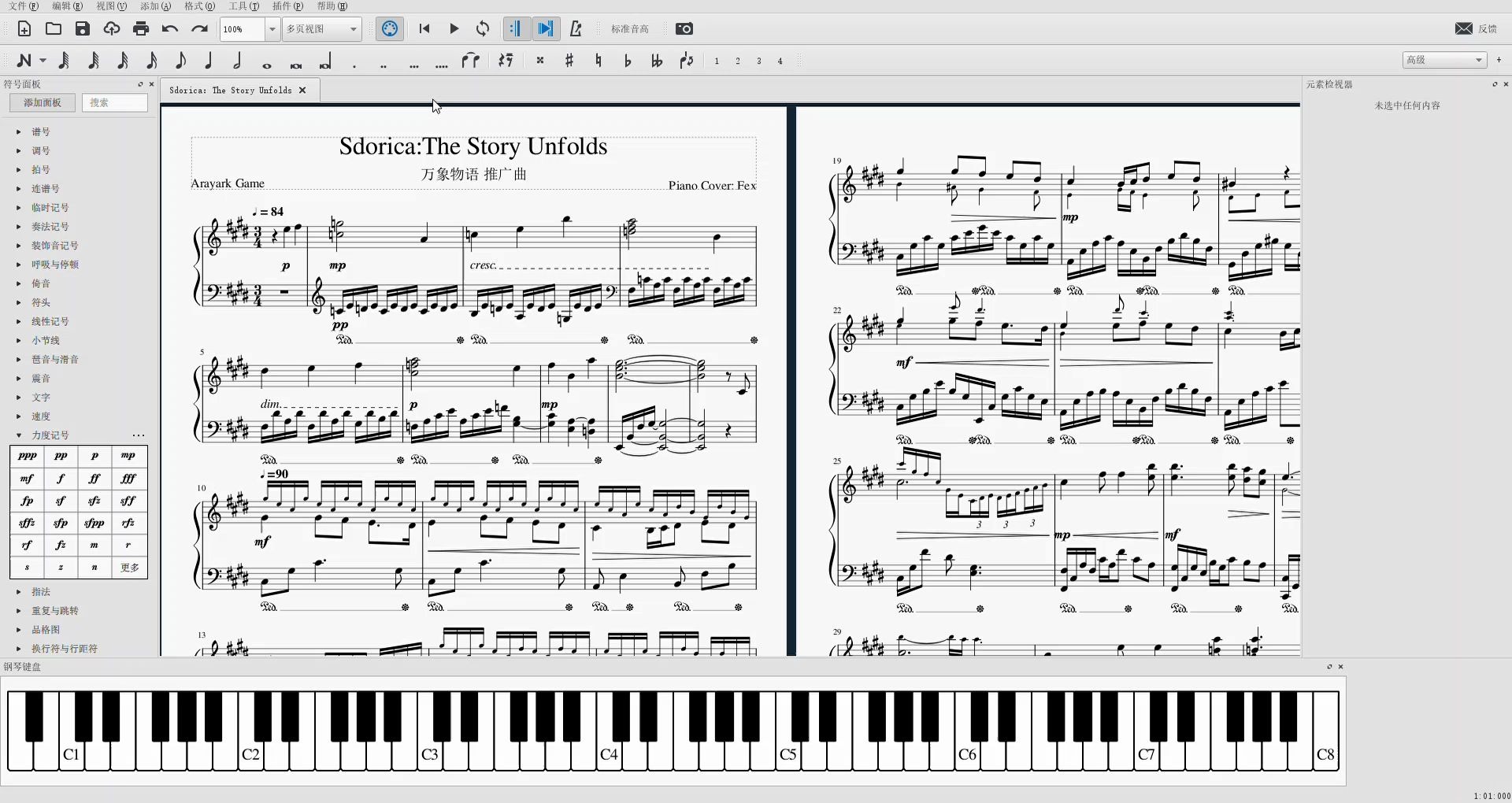Flip note stem direction
The height and width of the screenshot is (803, 1512).
point(687,61)
